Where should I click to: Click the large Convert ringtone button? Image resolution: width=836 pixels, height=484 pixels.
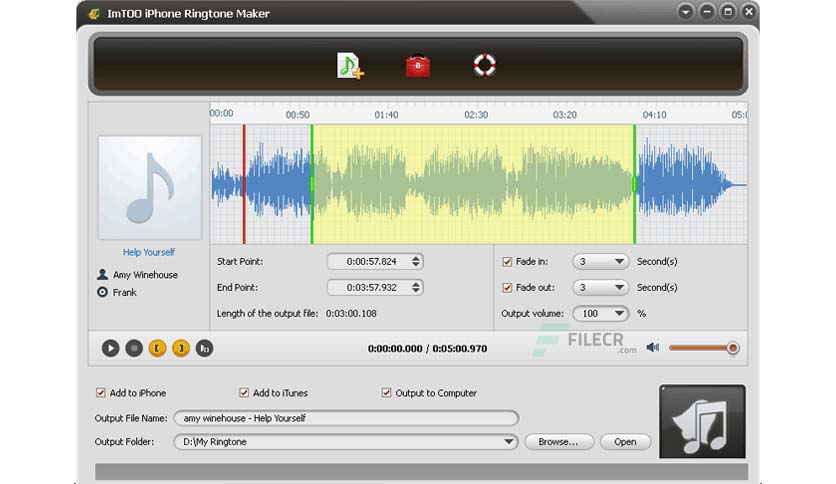pos(702,422)
